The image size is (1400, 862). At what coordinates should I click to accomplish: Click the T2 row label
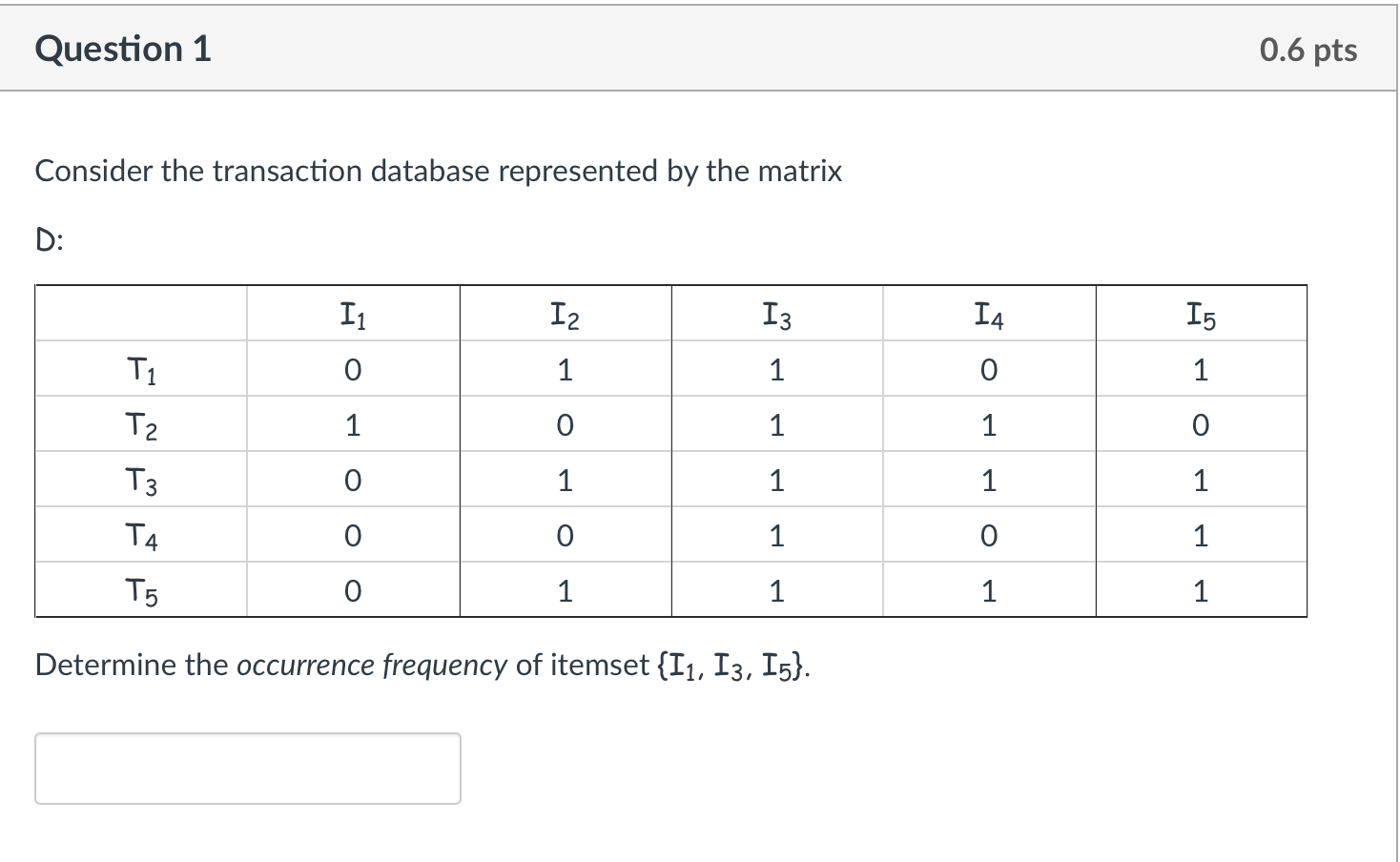(x=141, y=424)
